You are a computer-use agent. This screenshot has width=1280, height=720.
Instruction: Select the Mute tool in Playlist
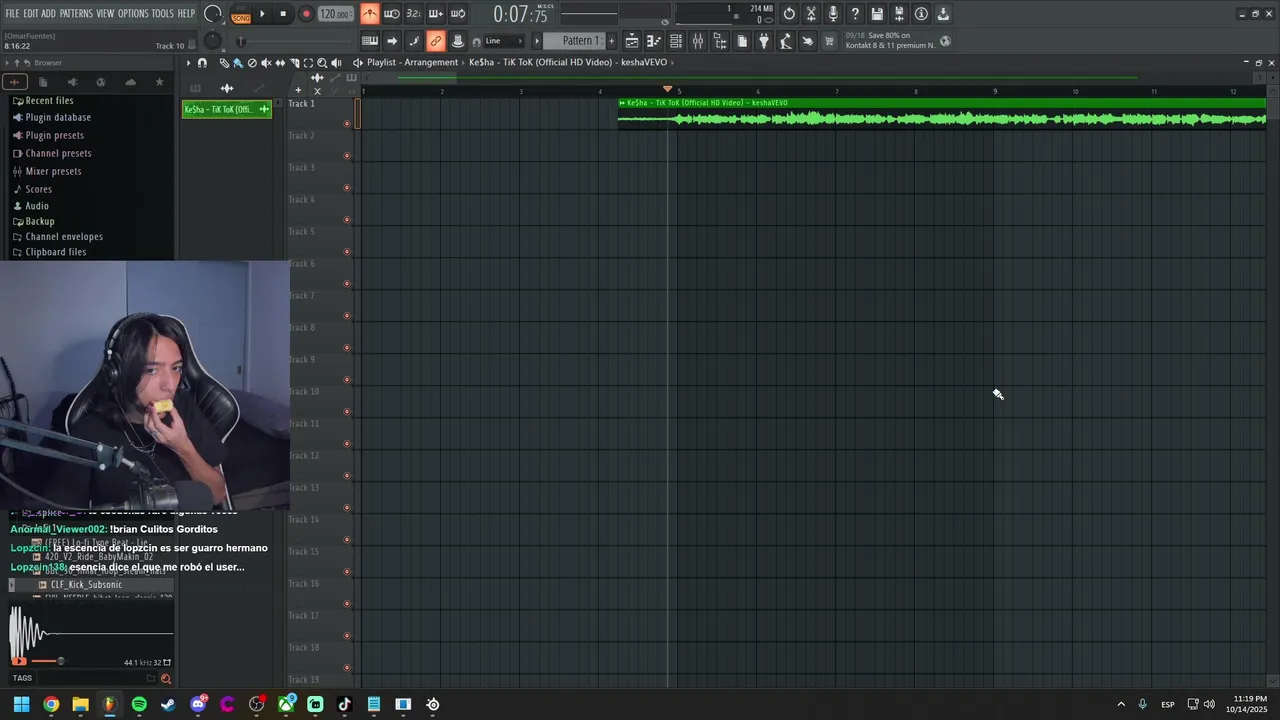pyautogui.click(x=266, y=63)
